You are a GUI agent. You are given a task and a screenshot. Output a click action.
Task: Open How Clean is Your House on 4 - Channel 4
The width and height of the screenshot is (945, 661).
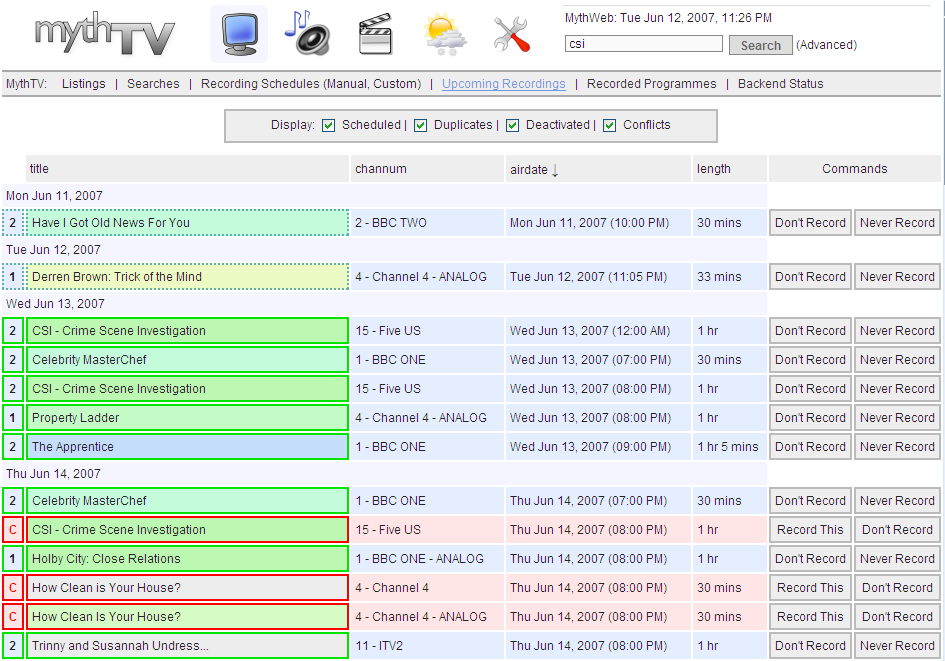187,587
